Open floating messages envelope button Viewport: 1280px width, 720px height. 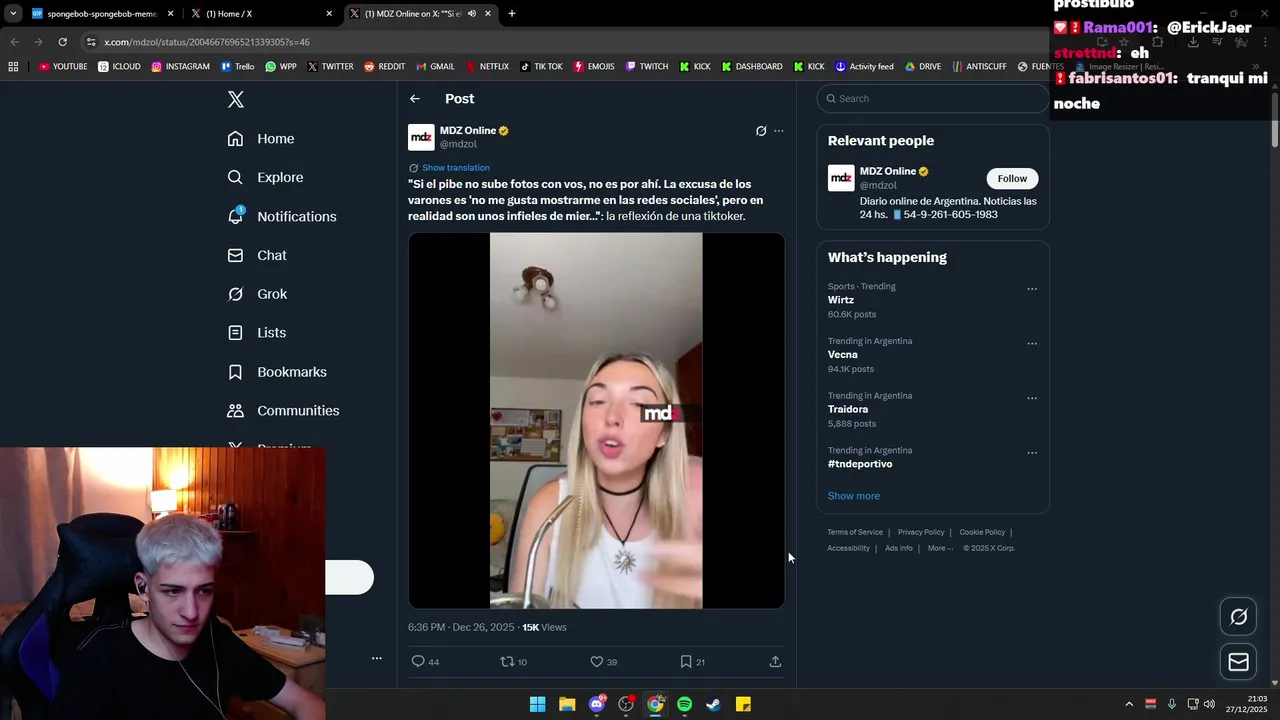(x=1238, y=662)
